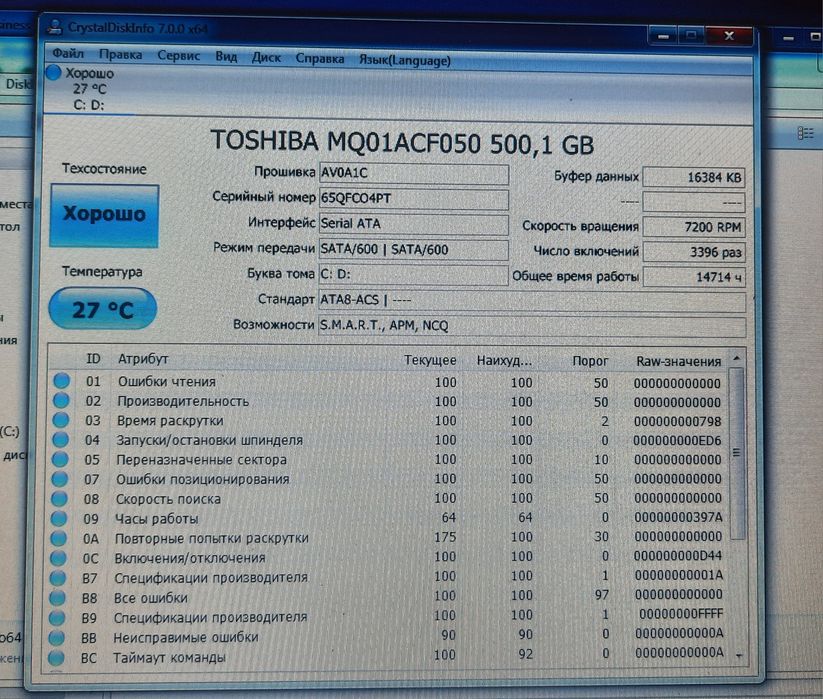
Task: Click raw value 000000000D44
Action: coord(678,556)
